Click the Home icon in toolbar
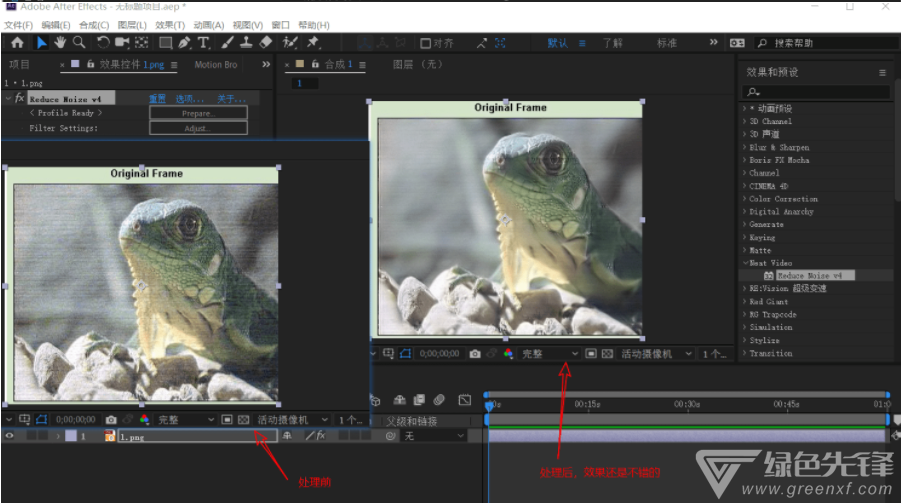903x503 pixels. click(17, 43)
